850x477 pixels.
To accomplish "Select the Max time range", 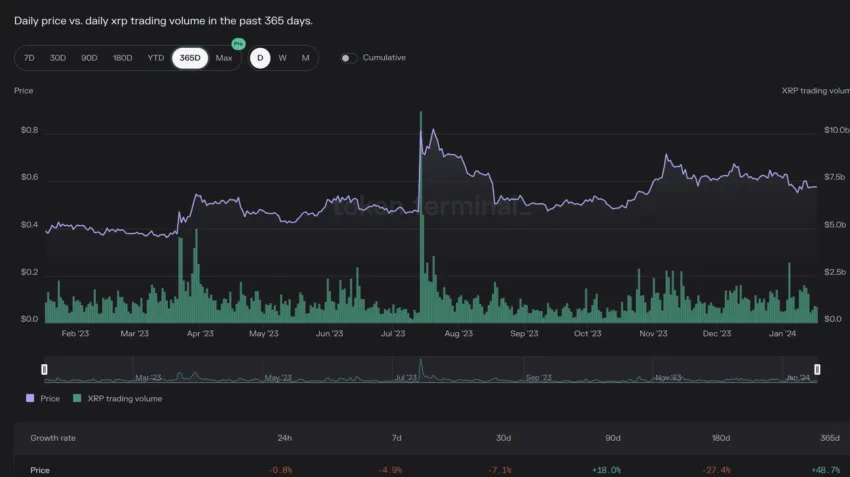I will (223, 58).
